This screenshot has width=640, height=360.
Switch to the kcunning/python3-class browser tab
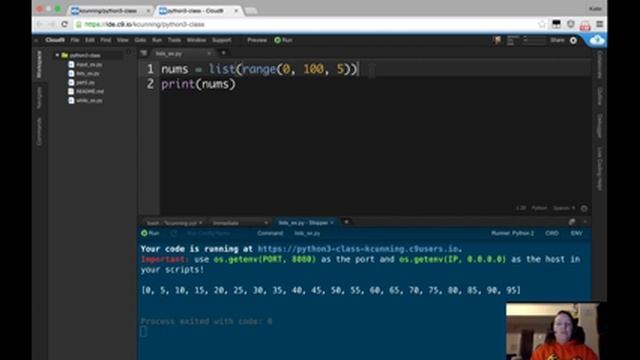[x=110, y=11]
